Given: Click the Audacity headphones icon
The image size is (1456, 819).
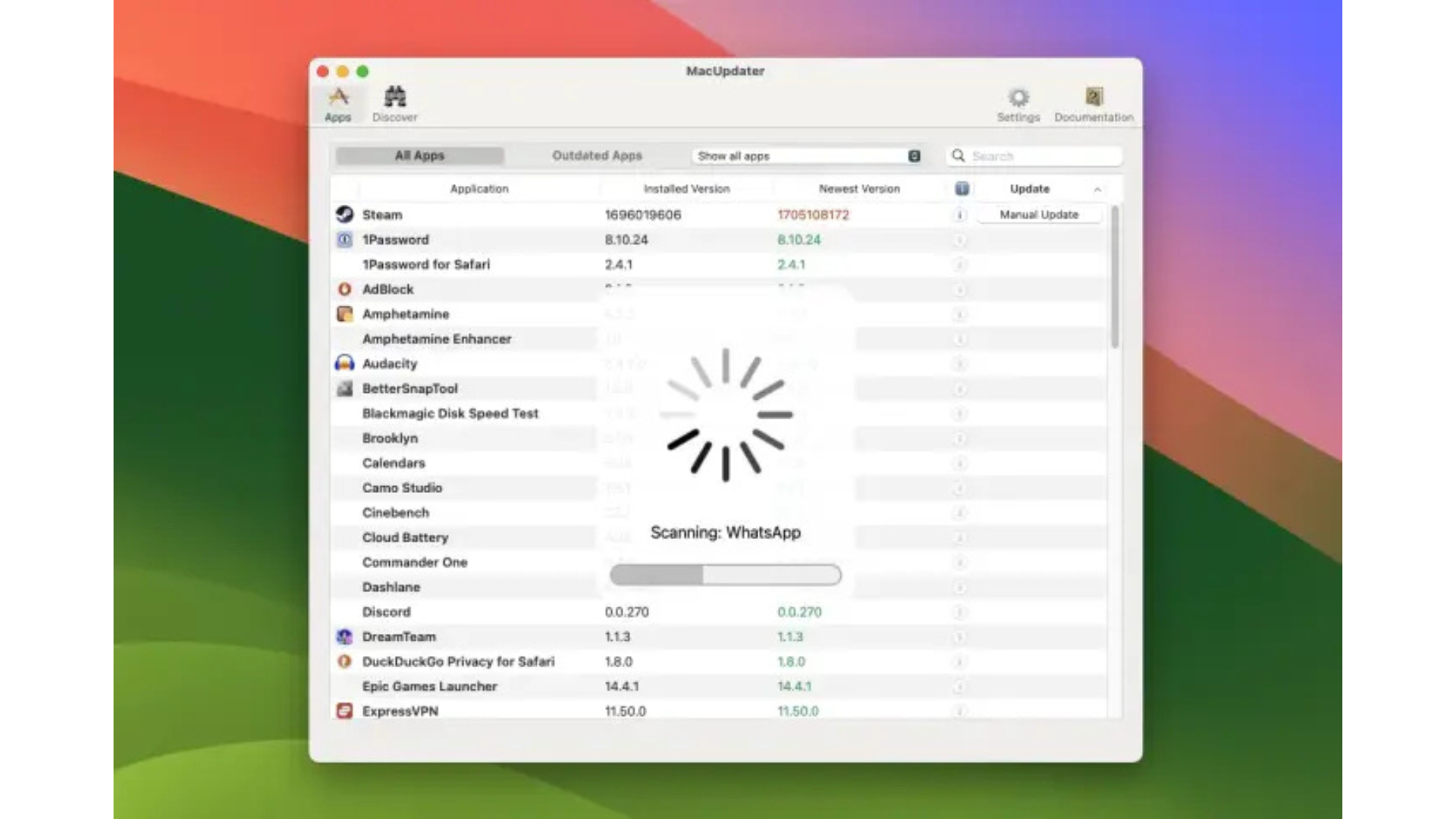Looking at the screenshot, I should click(344, 363).
